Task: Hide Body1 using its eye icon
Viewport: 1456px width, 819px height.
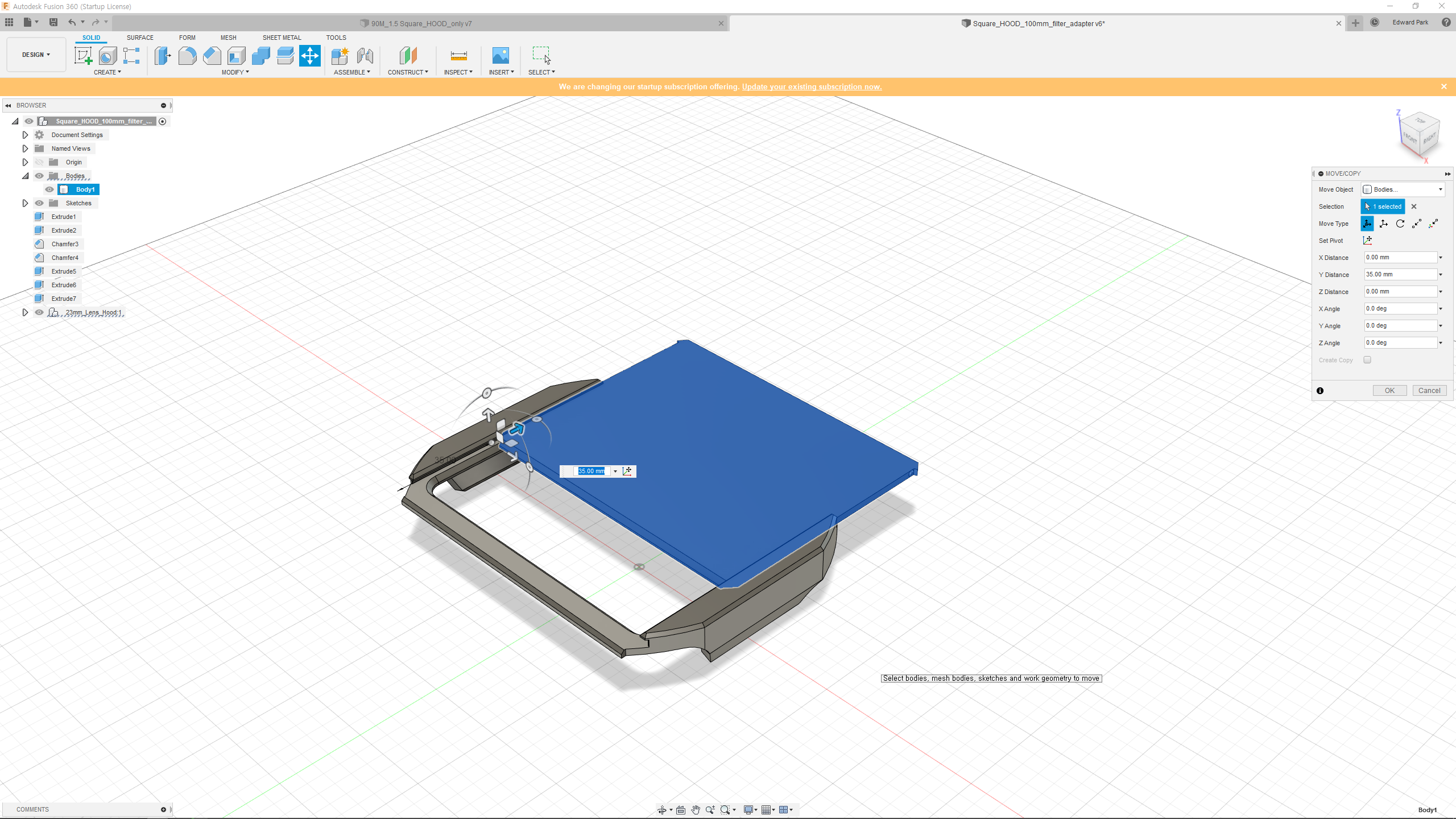Action: click(49, 189)
